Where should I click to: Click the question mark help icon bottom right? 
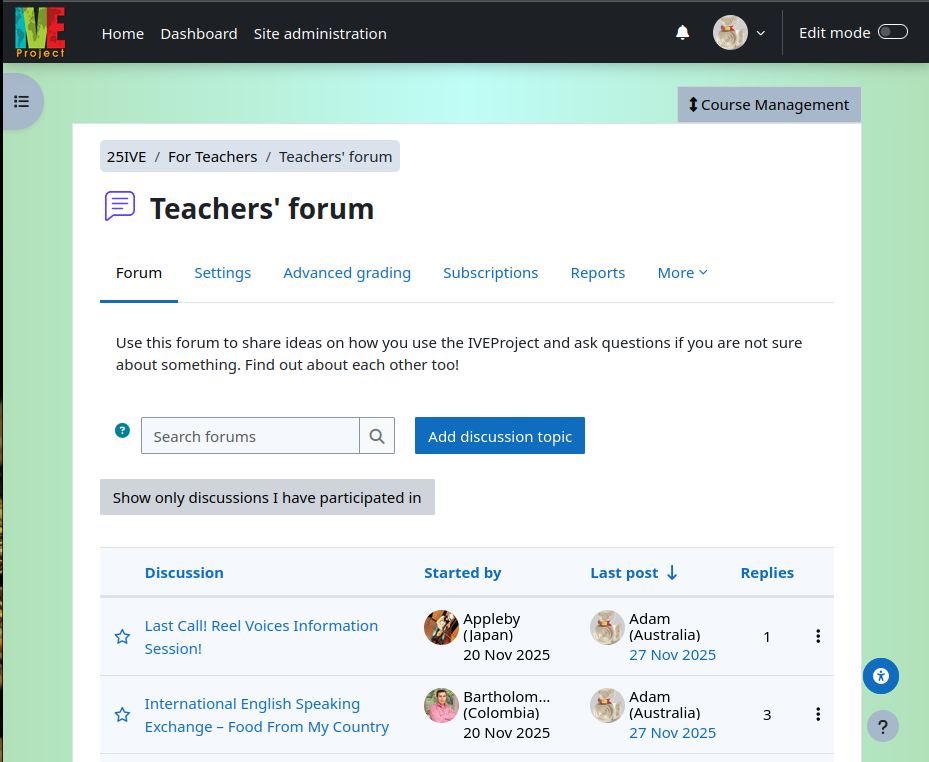coord(882,726)
